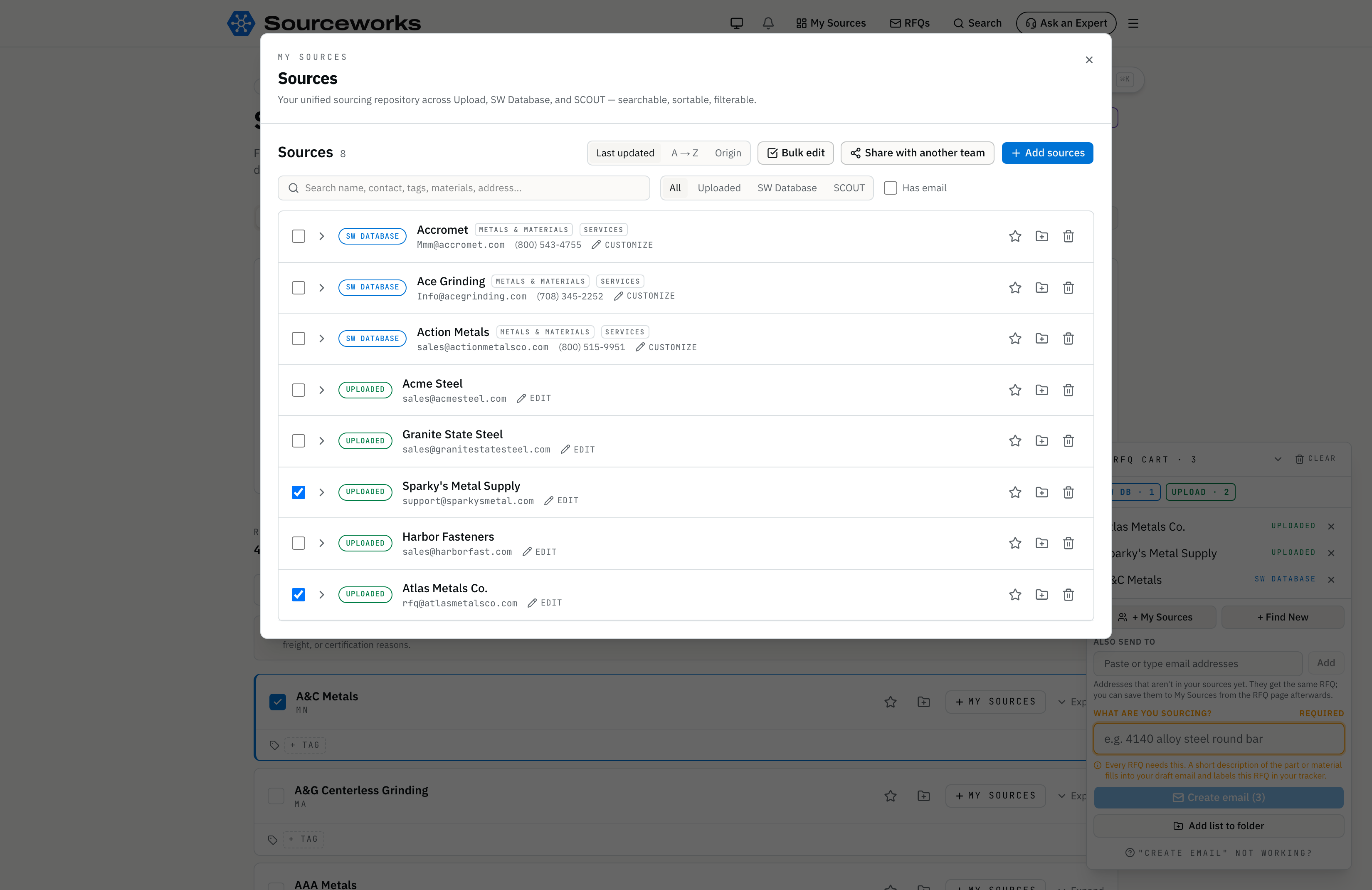Favorite Acme Steel with the star icon

(1015, 391)
